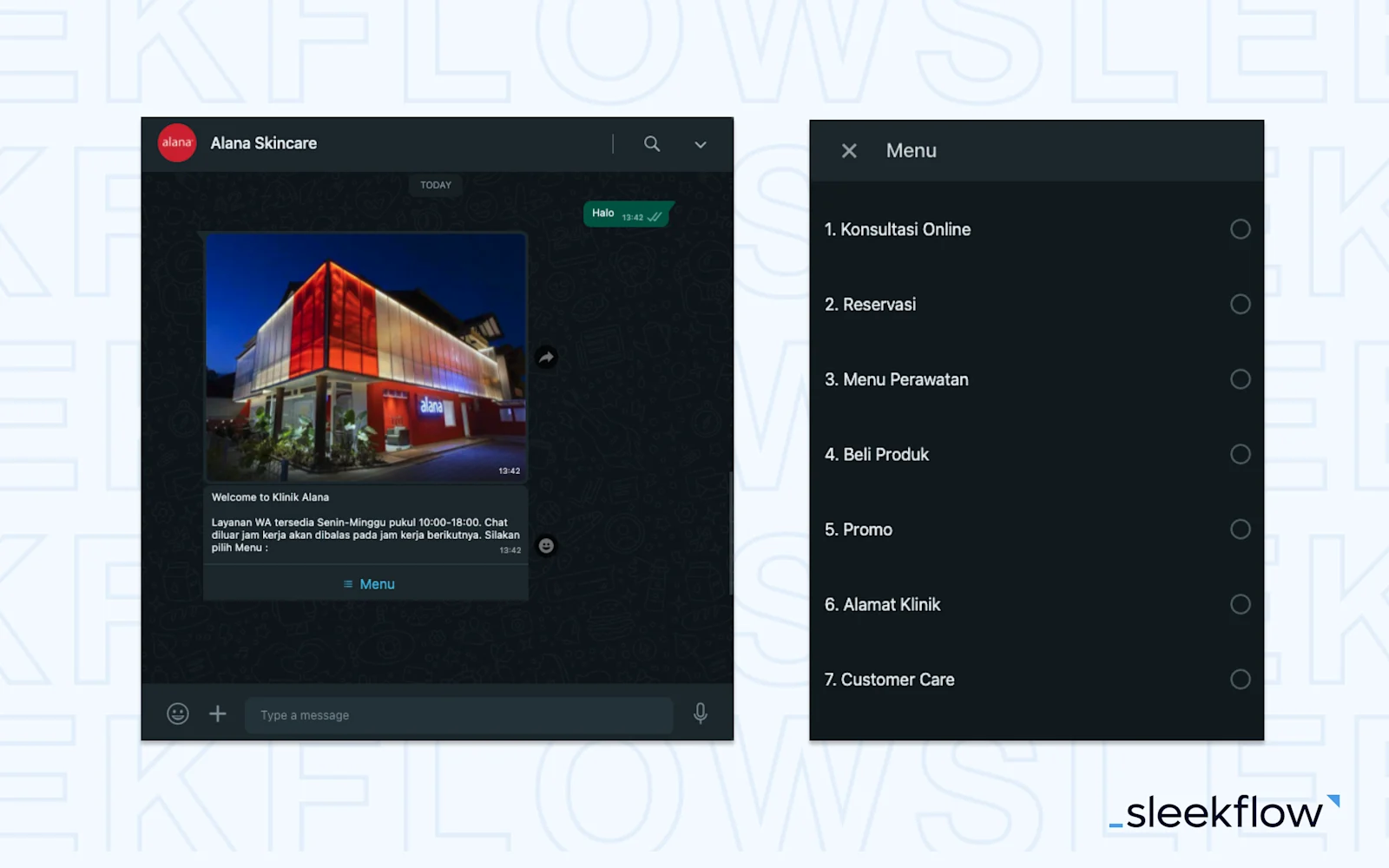Click the Menu panel title
1389x868 pixels.
pos(912,151)
